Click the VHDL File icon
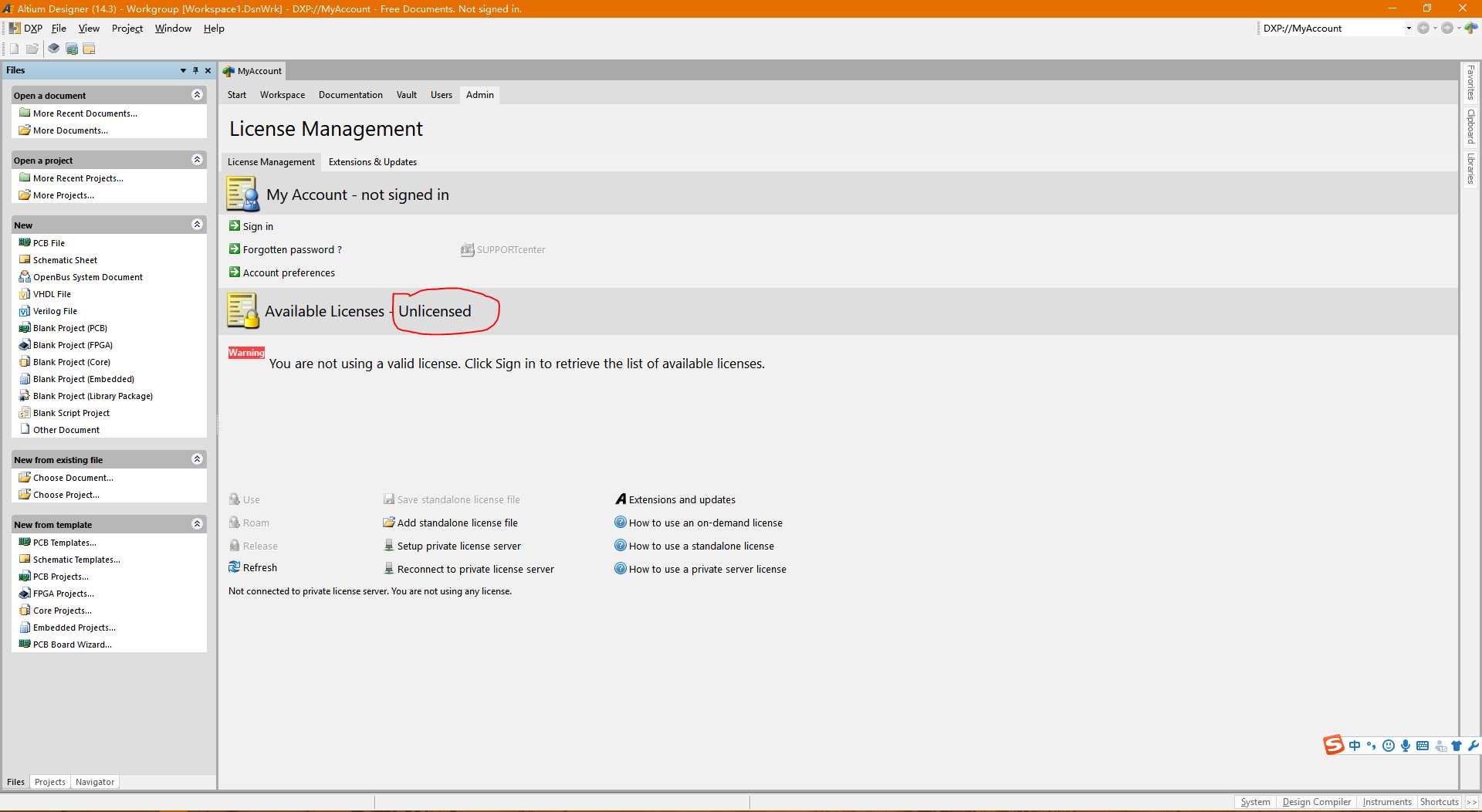 [25, 293]
